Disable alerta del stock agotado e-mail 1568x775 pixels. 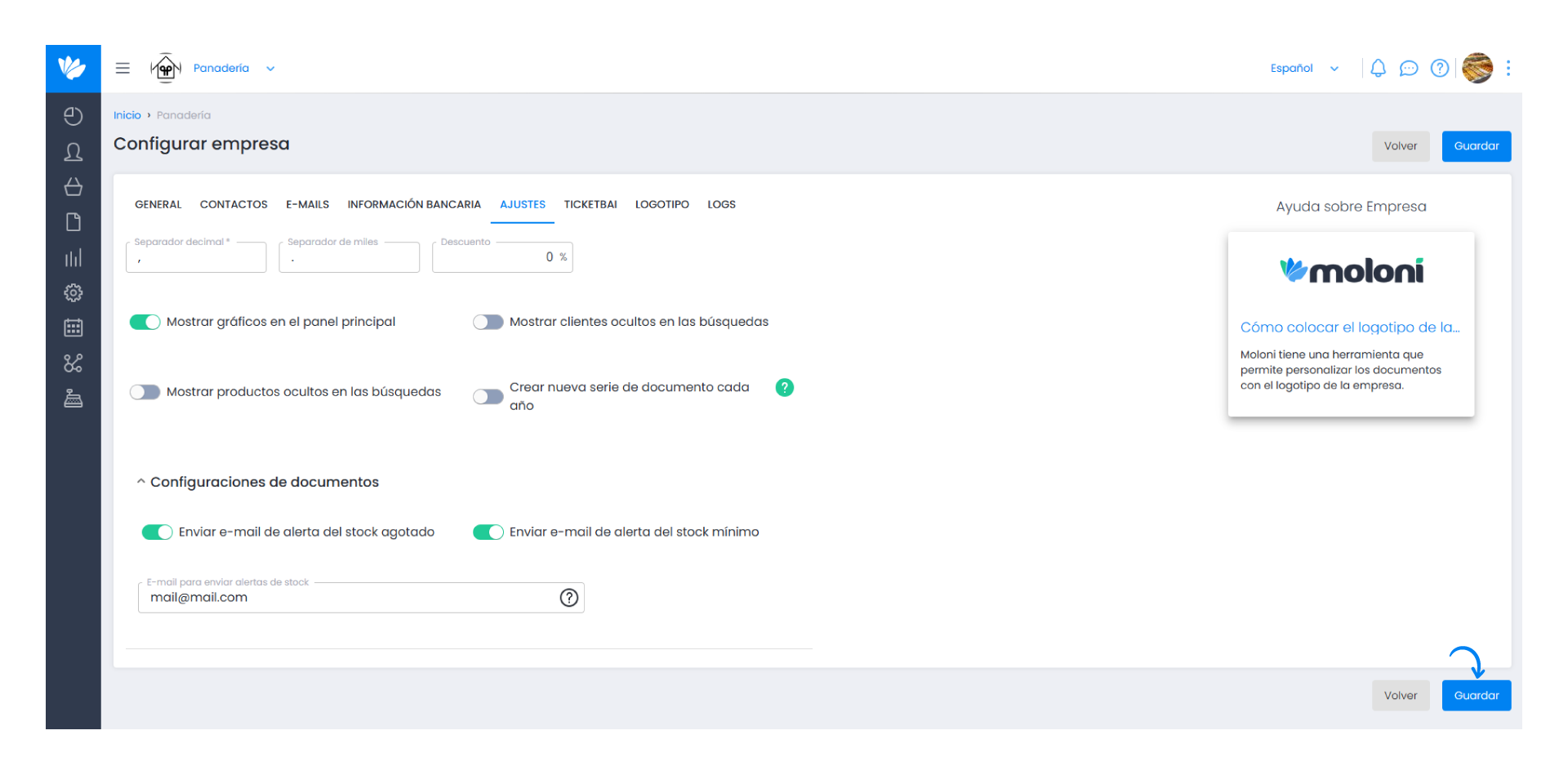[x=158, y=532]
